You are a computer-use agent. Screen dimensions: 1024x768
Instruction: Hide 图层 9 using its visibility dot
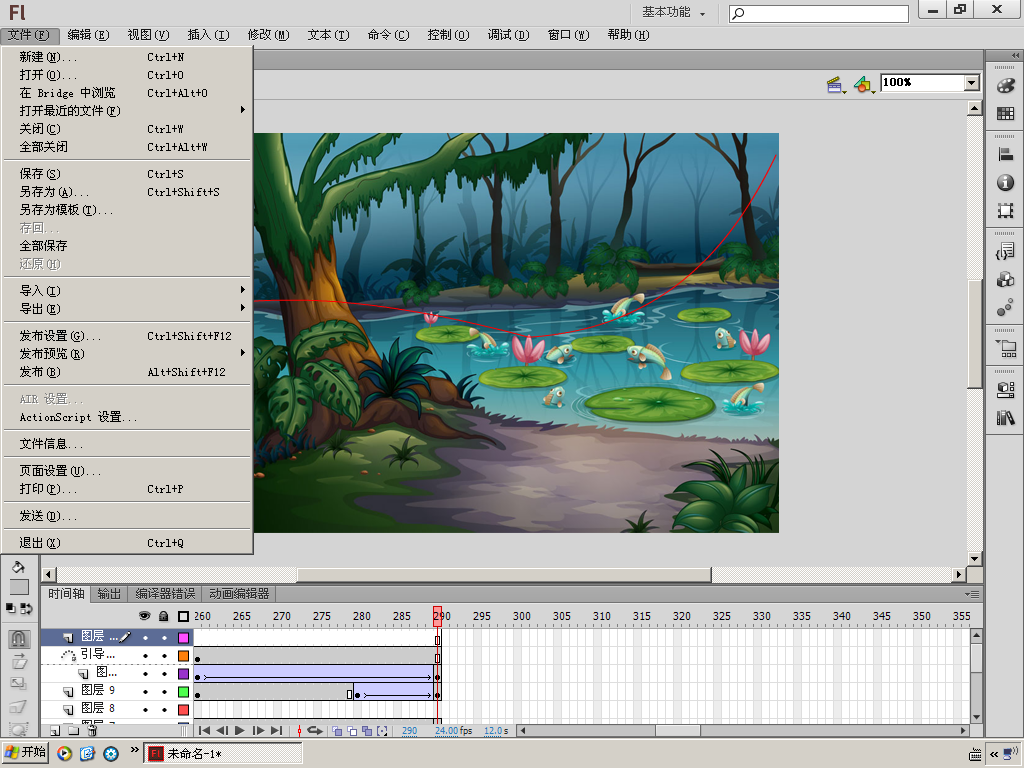[x=145, y=692]
